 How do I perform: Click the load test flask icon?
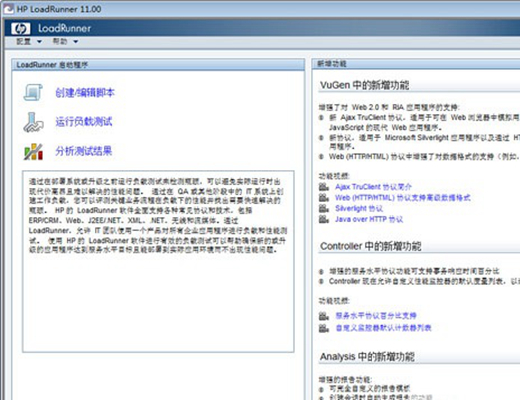33,122
